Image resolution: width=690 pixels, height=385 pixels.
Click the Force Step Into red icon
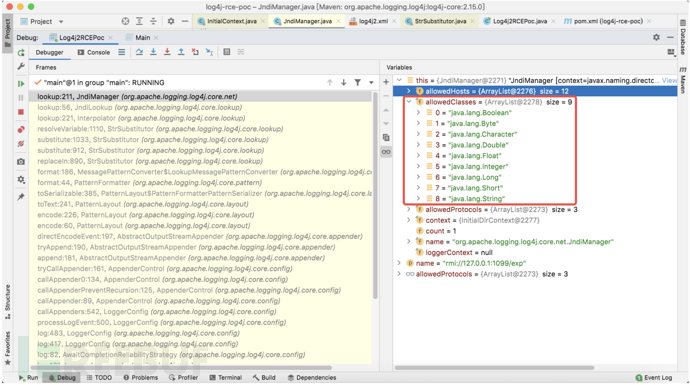click(167, 52)
